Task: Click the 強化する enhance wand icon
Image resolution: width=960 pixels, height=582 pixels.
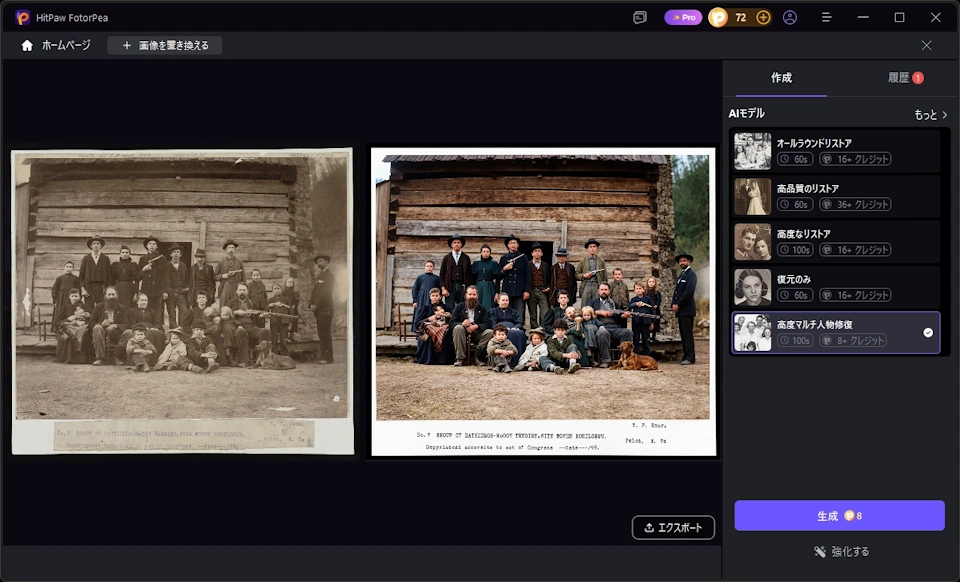Action: (820, 551)
